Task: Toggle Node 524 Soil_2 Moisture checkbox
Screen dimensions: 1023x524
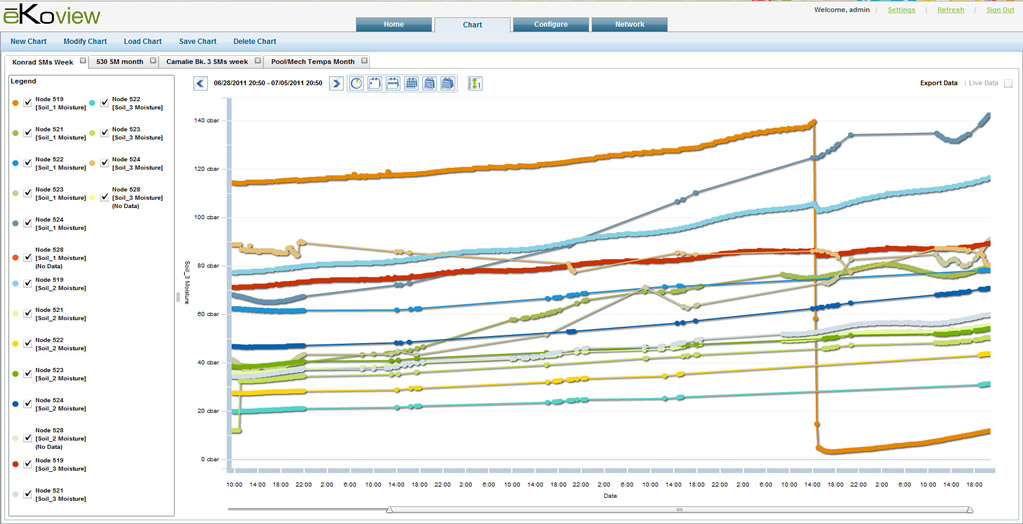Action: pos(28,404)
